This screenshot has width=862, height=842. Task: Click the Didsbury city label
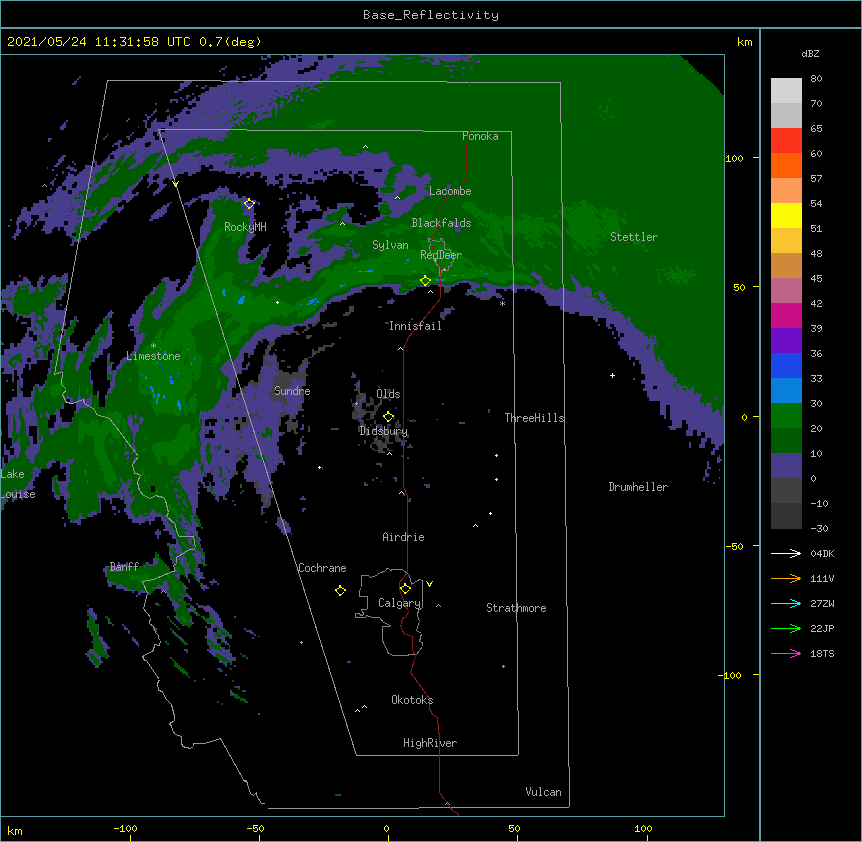[383, 431]
